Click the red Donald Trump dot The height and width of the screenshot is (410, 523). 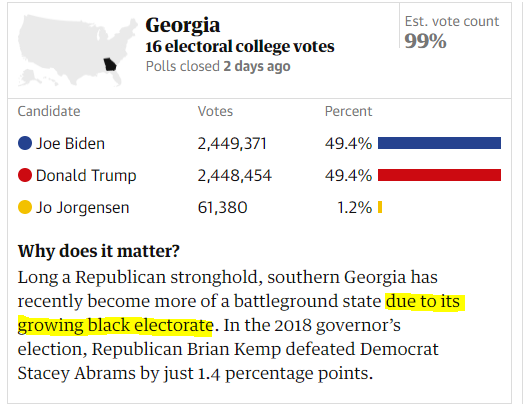(25, 175)
